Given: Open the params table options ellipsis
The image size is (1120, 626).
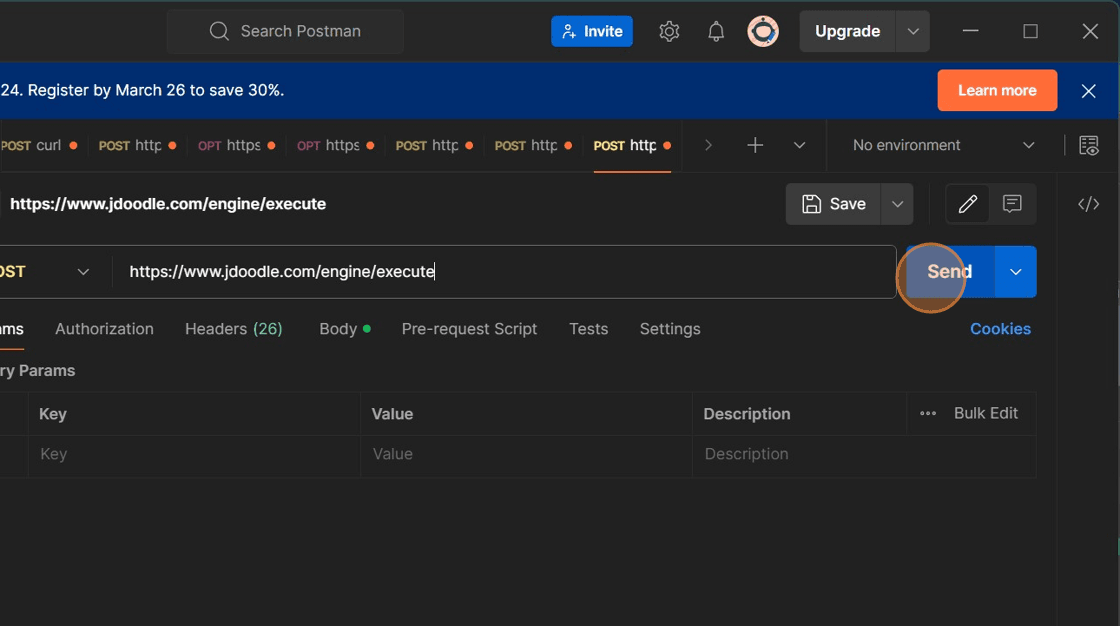Looking at the screenshot, I should tap(928, 413).
